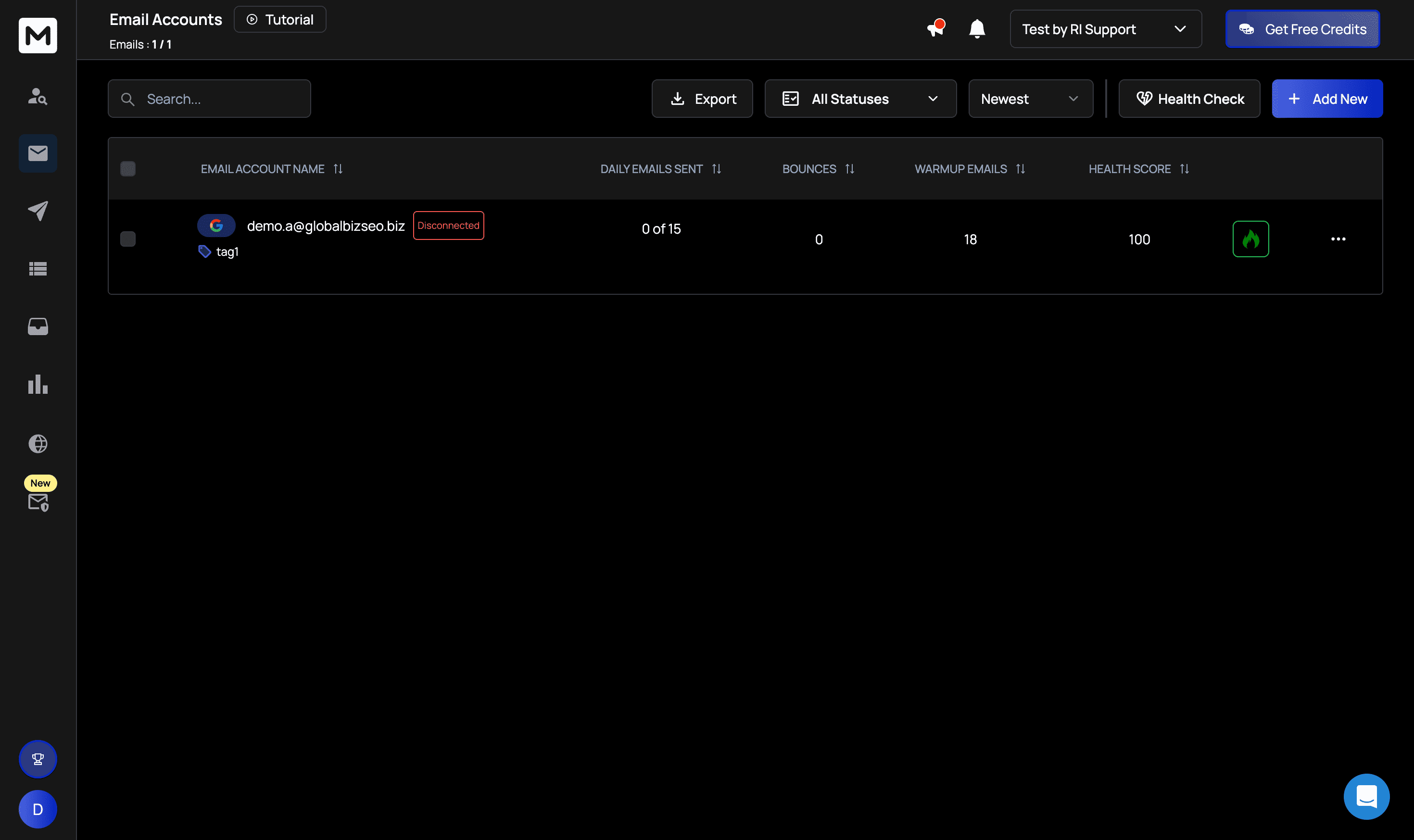Open the announcements megaphone icon
The image size is (1414, 840).
tap(934, 28)
